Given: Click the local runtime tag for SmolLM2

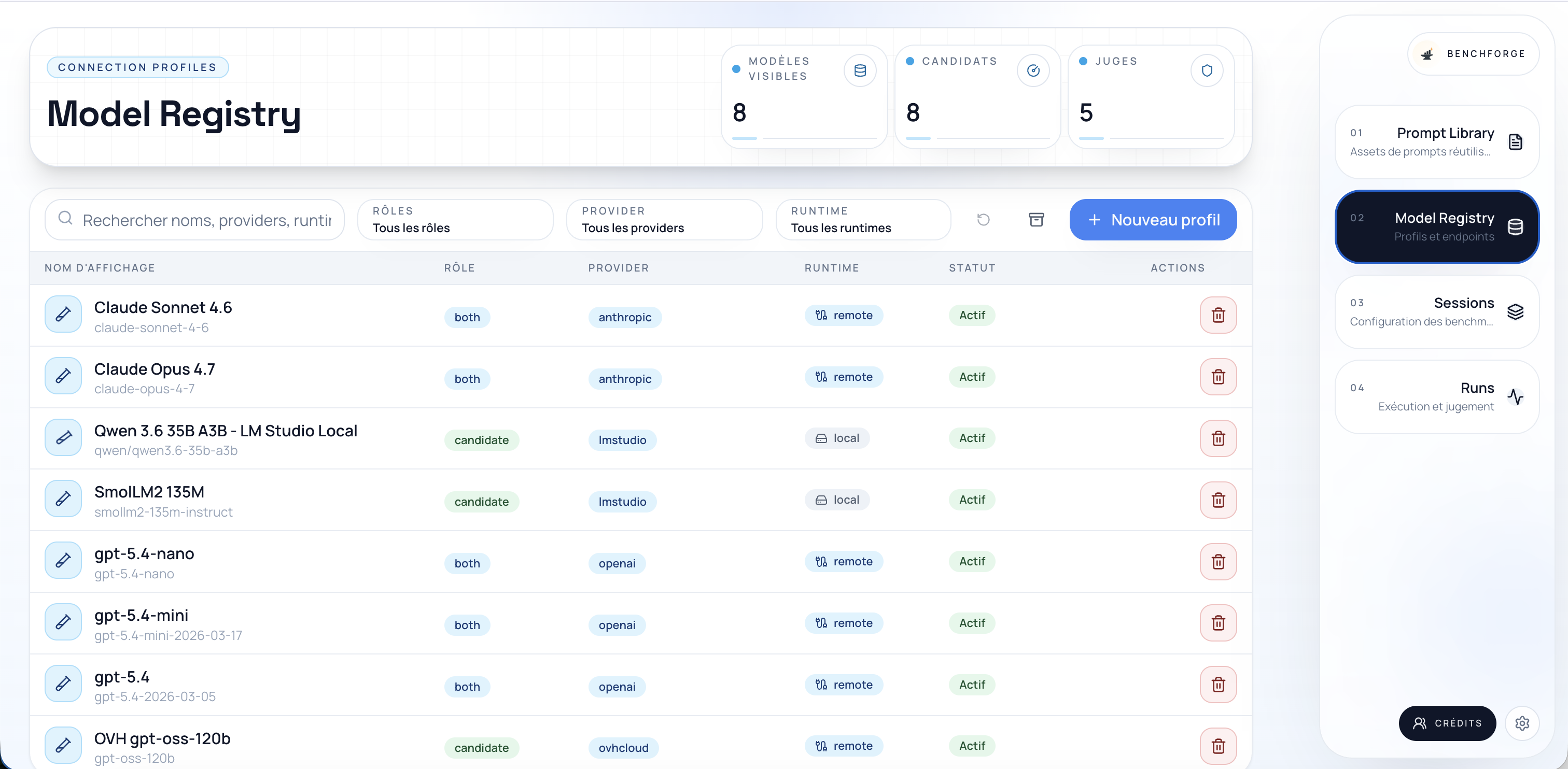Looking at the screenshot, I should 837,500.
